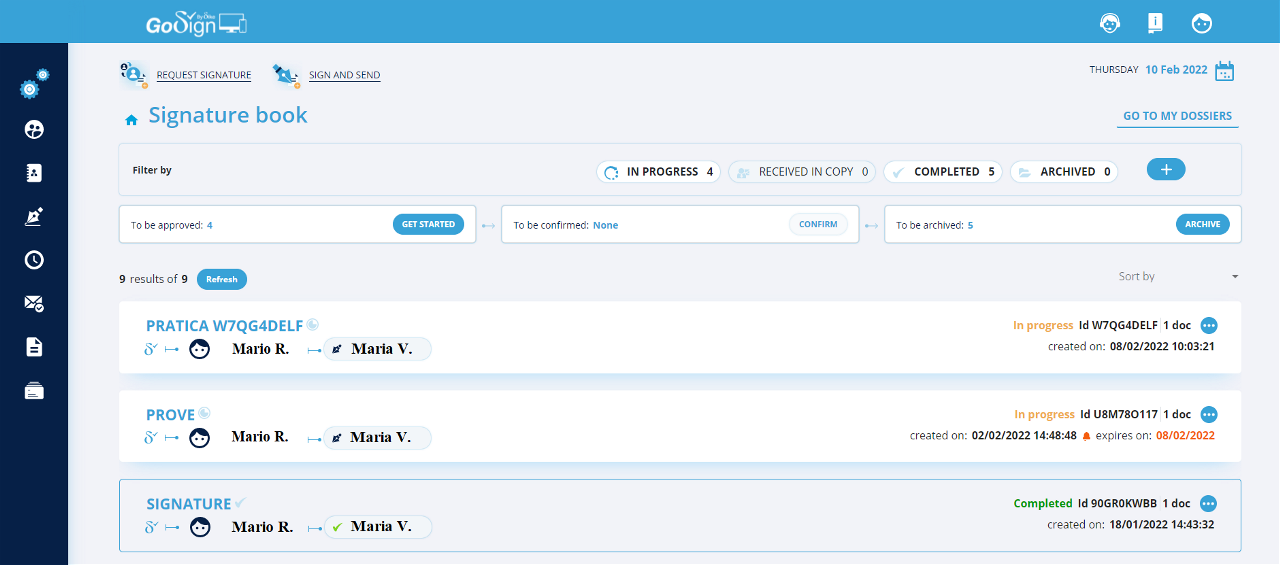Open options menu for PRATICA W7QG4DELF
Screen dimensions: 1280x565
click(1209, 325)
